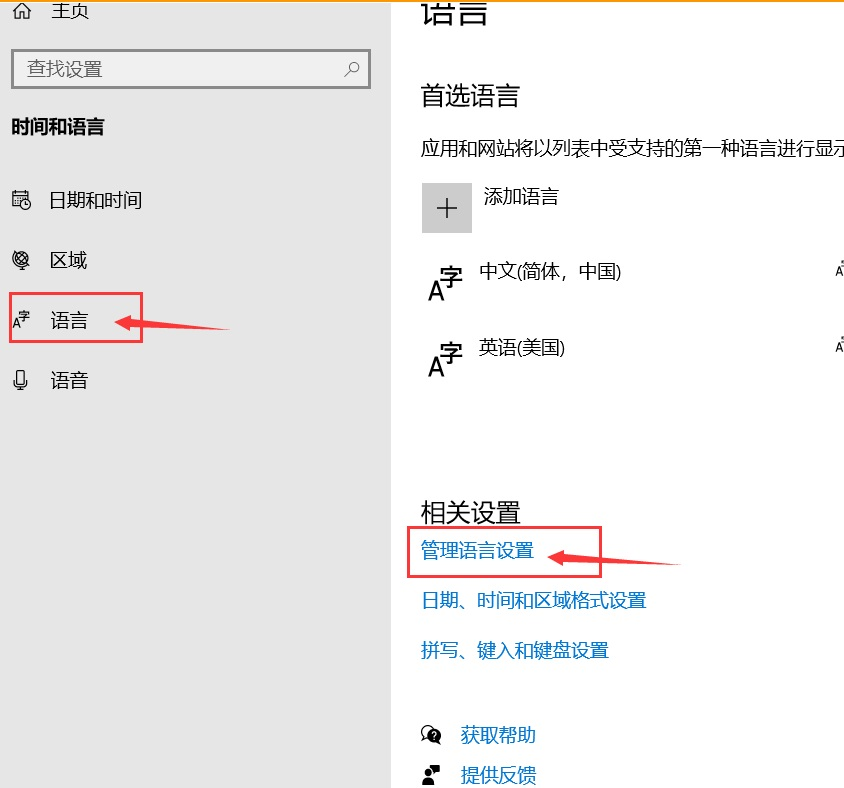Image resolution: width=844 pixels, height=788 pixels.
Task: Select 中文(简体，中国) language entry
Action: pos(550,271)
